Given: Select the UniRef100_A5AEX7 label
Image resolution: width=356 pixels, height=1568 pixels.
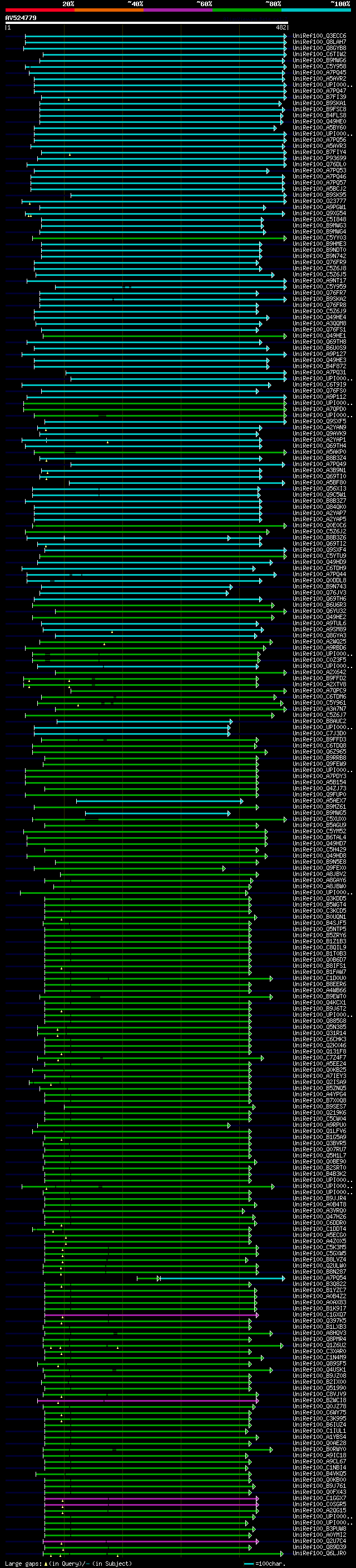Looking at the screenshot, I should 319,801.
